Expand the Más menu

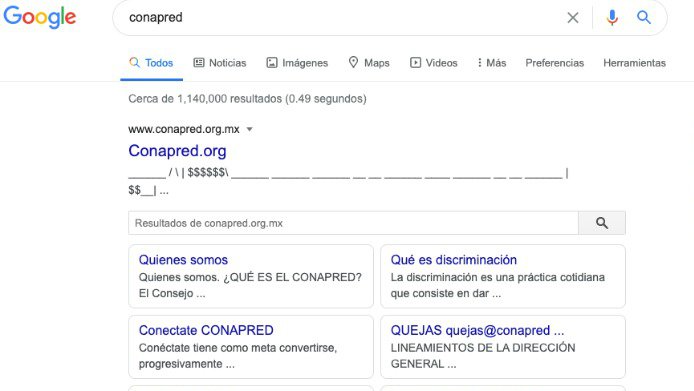pyautogui.click(x=492, y=63)
